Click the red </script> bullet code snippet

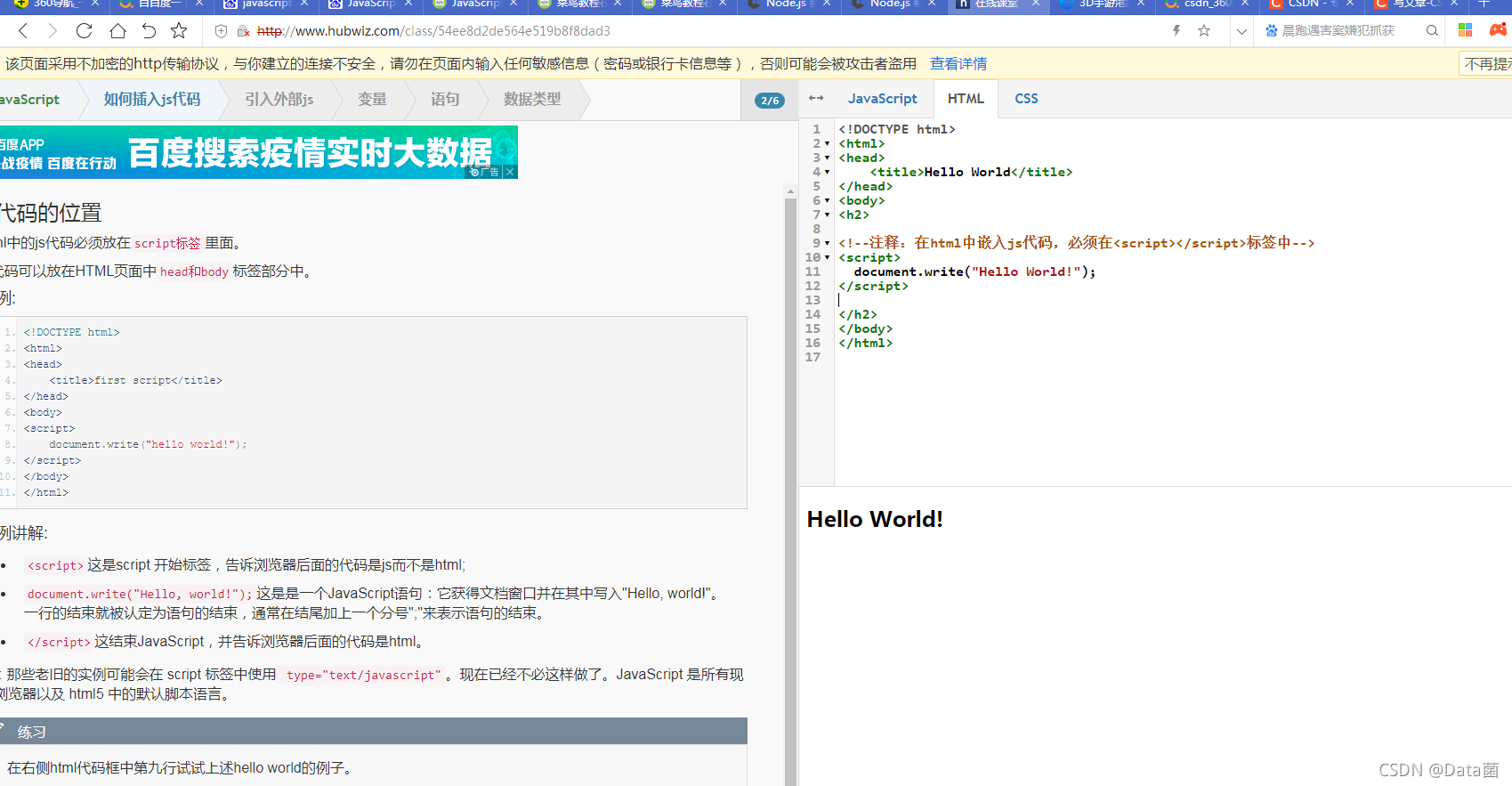click(59, 642)
